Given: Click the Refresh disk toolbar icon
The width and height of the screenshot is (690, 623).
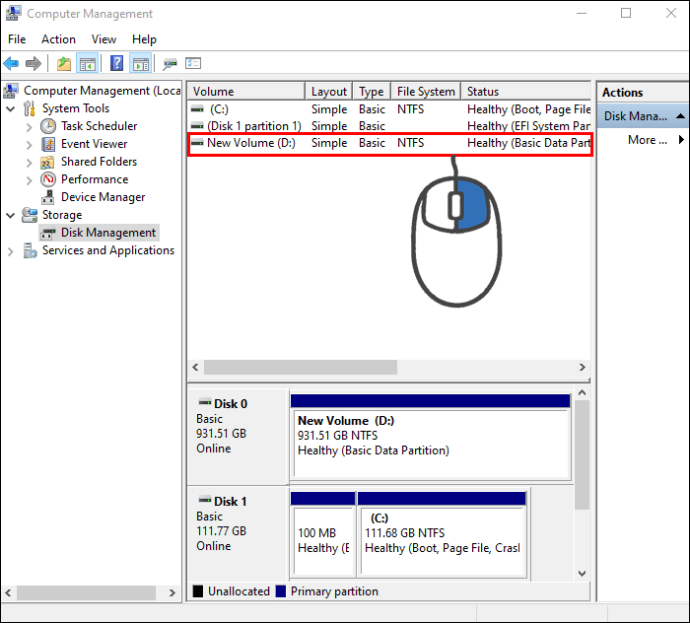Looking at the screenshot, I should (x=170, y=64).
